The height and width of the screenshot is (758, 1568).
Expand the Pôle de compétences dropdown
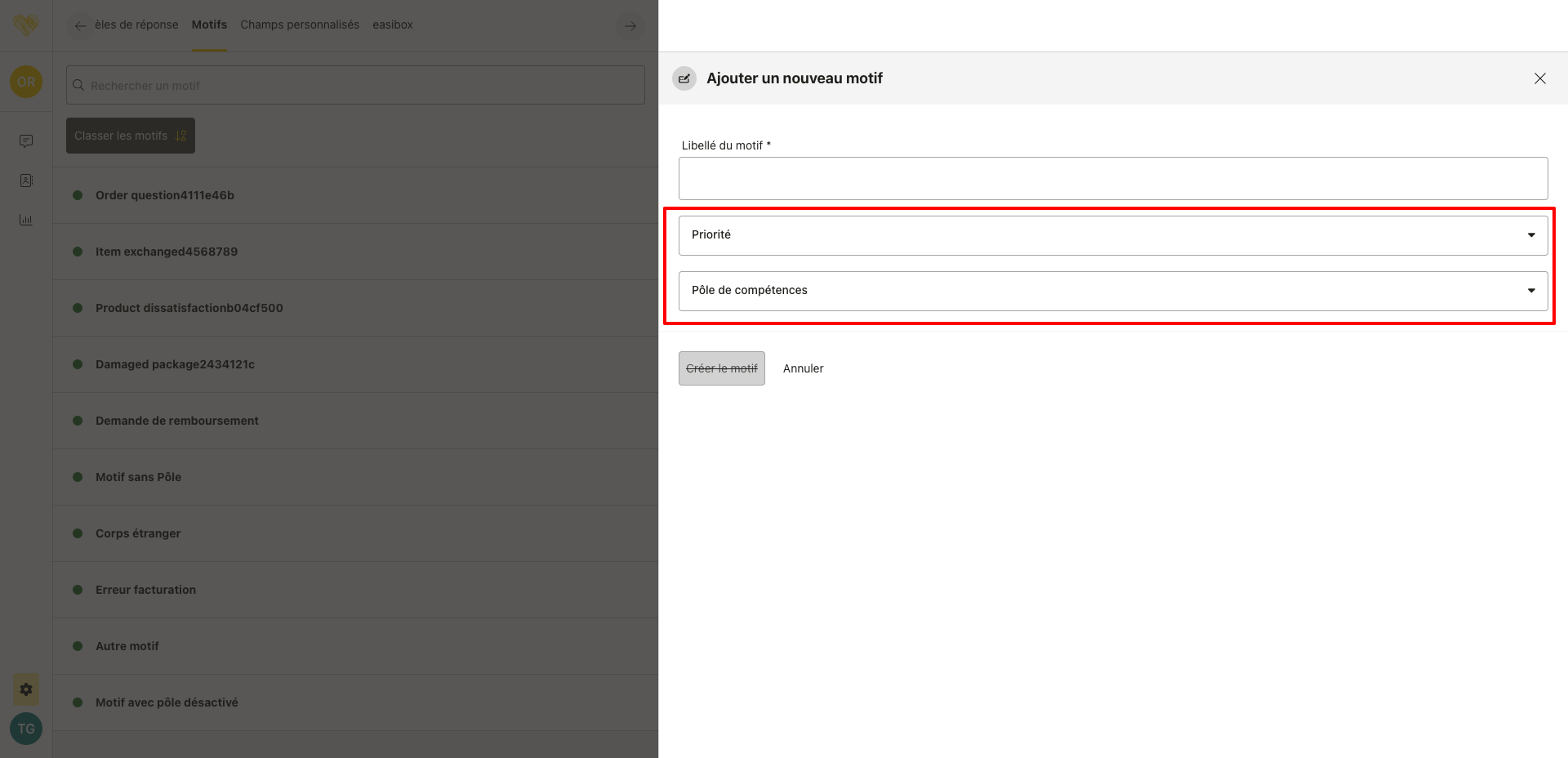point(1112,291)
